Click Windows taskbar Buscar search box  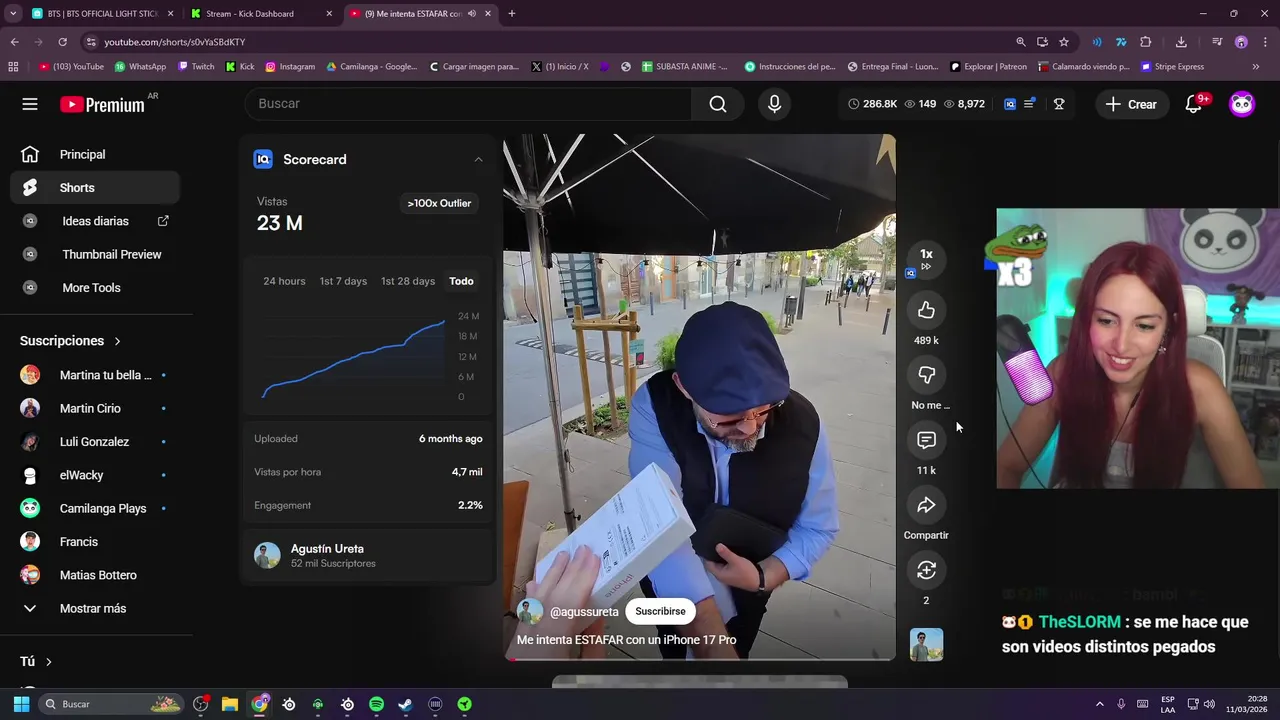112,704
